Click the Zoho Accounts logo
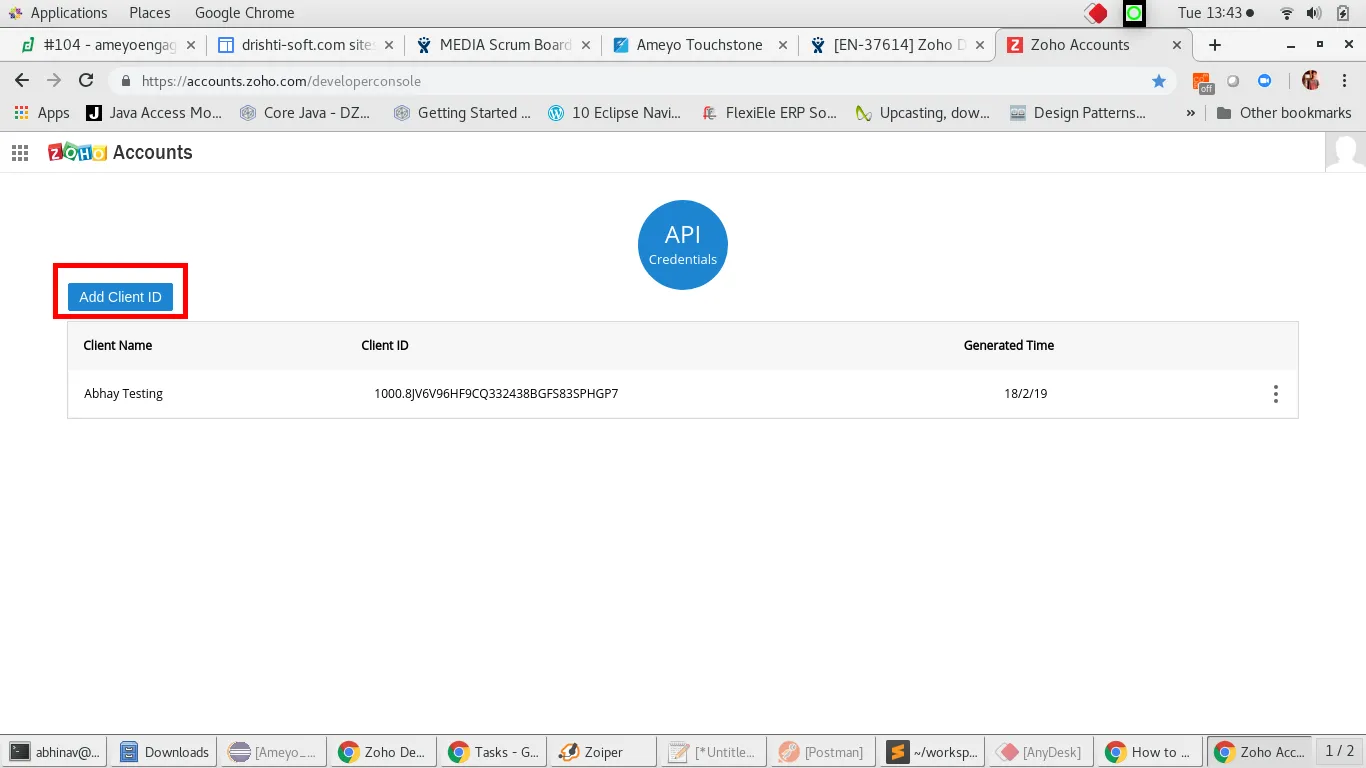The image size is (1366, 768). click(120, 152)
